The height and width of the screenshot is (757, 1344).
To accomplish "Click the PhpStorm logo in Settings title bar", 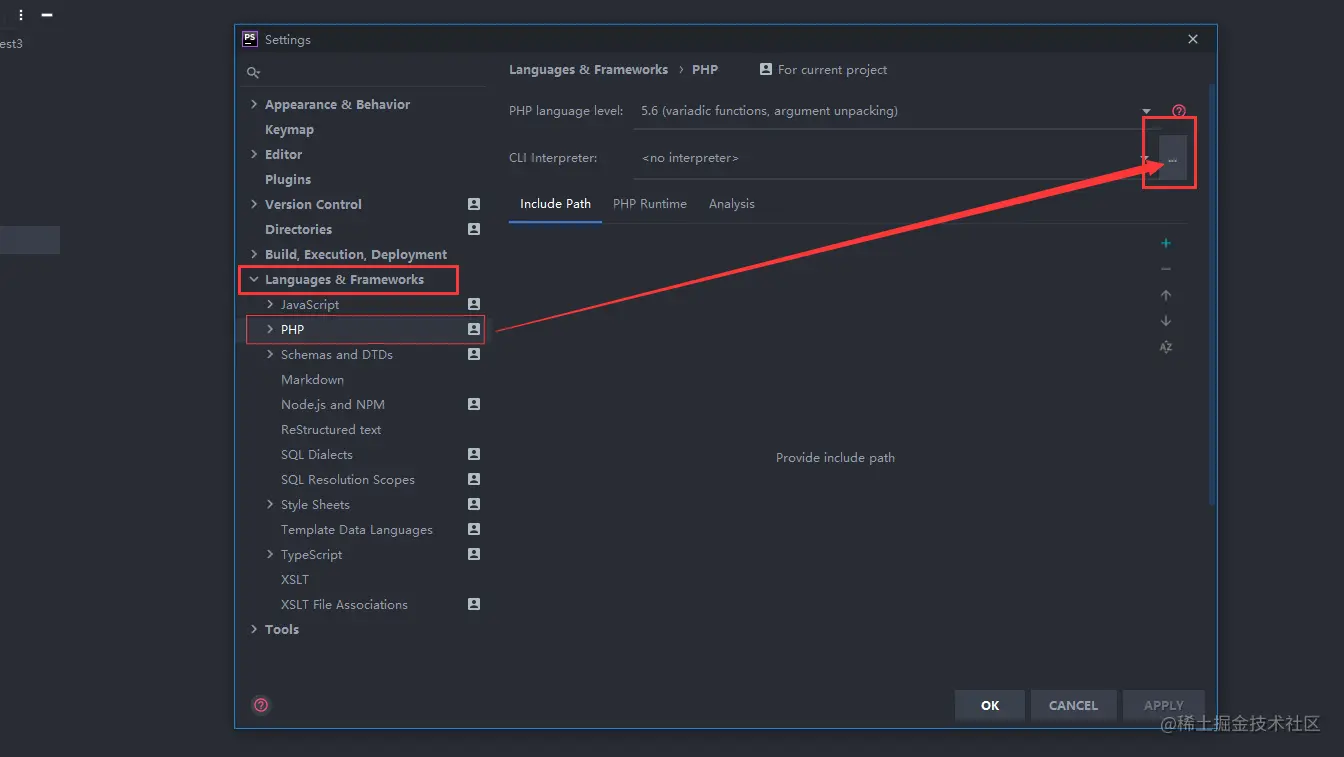I will (x=250, y=39).
